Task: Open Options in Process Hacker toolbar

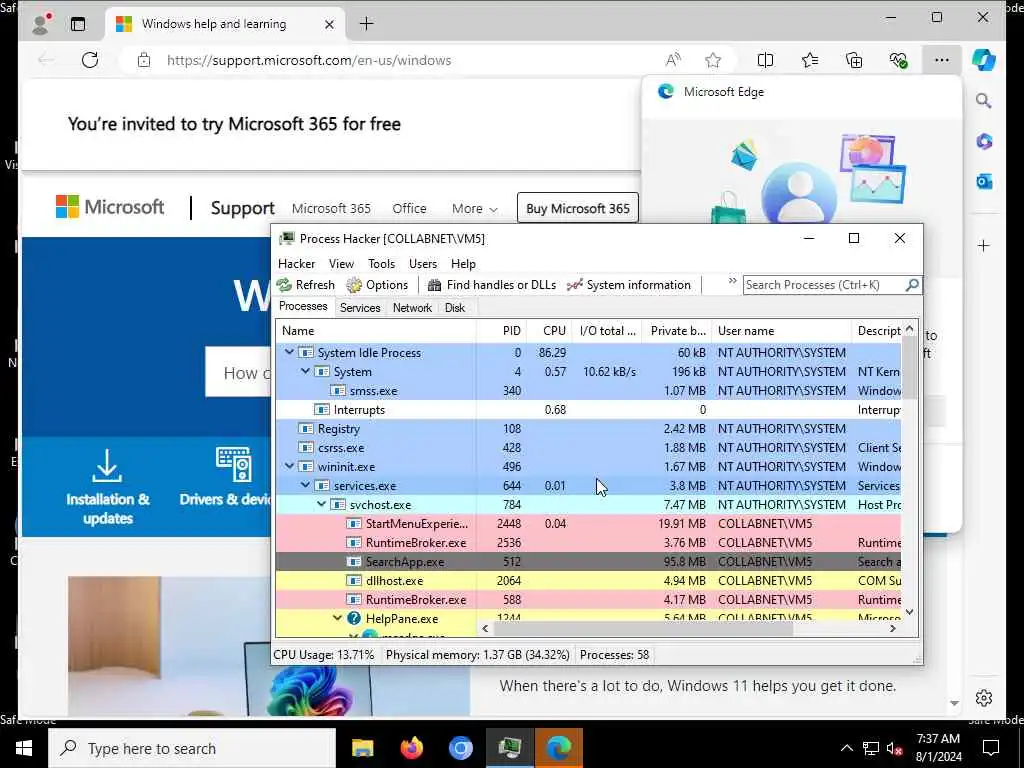Action: [x=377, y=285]
